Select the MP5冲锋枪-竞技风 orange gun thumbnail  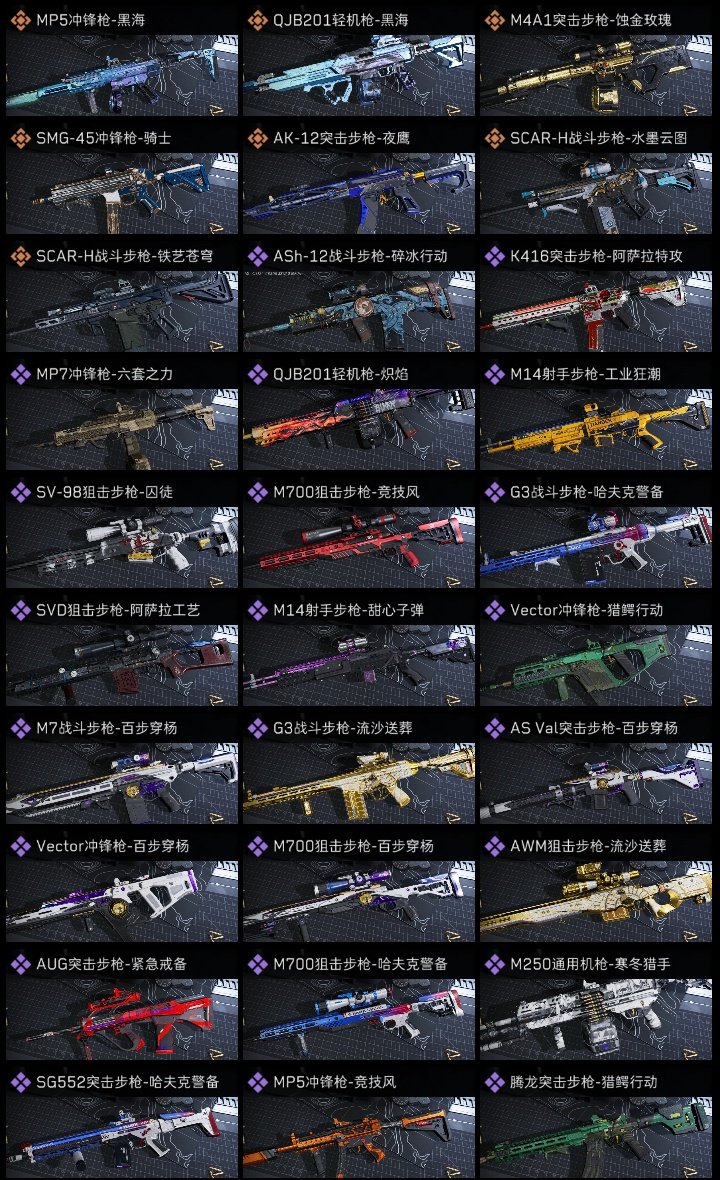click(x=359, y=1136)
